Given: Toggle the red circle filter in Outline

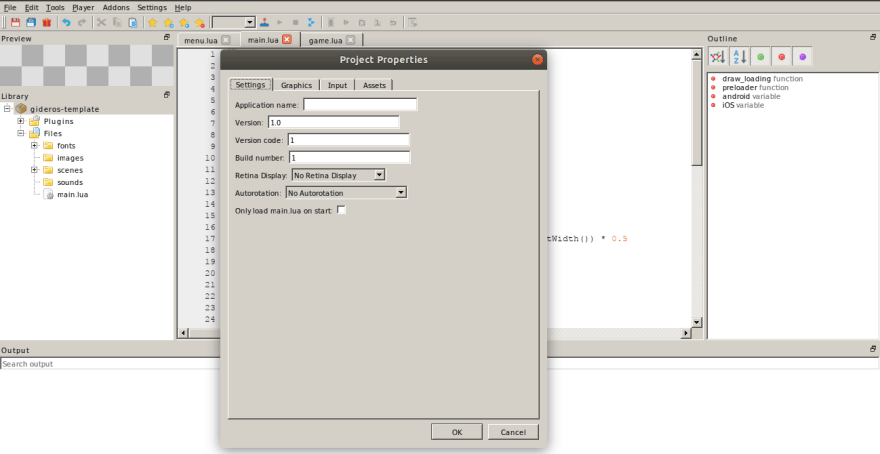Looking at the screenshot, I should click(782, 57).
